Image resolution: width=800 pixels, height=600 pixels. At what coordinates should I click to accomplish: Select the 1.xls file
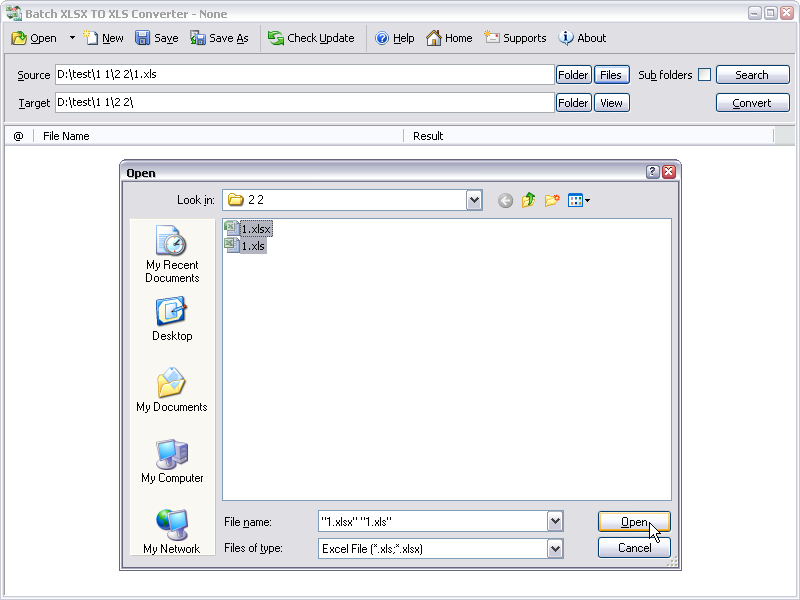coord(245,246)
